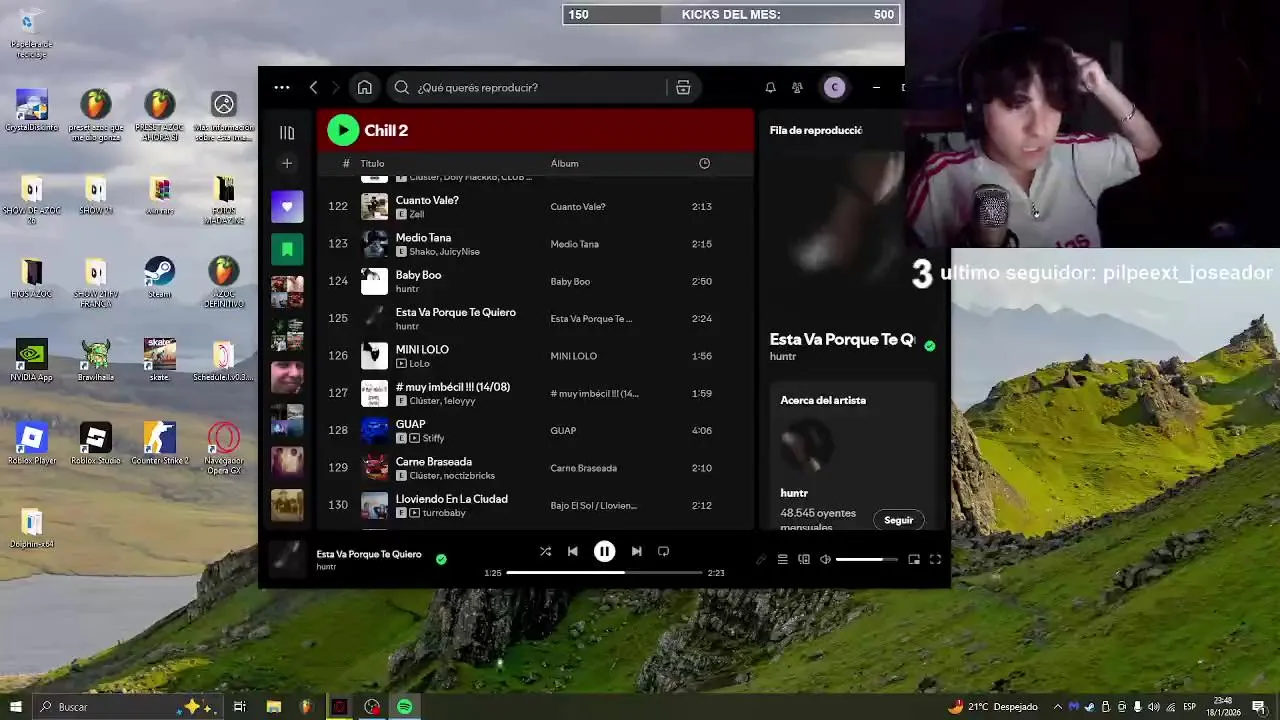This screenshot has width=1280, height=720.
Task: Click the search field ¿Qué querés reproducir?
Action: point(530,88)
